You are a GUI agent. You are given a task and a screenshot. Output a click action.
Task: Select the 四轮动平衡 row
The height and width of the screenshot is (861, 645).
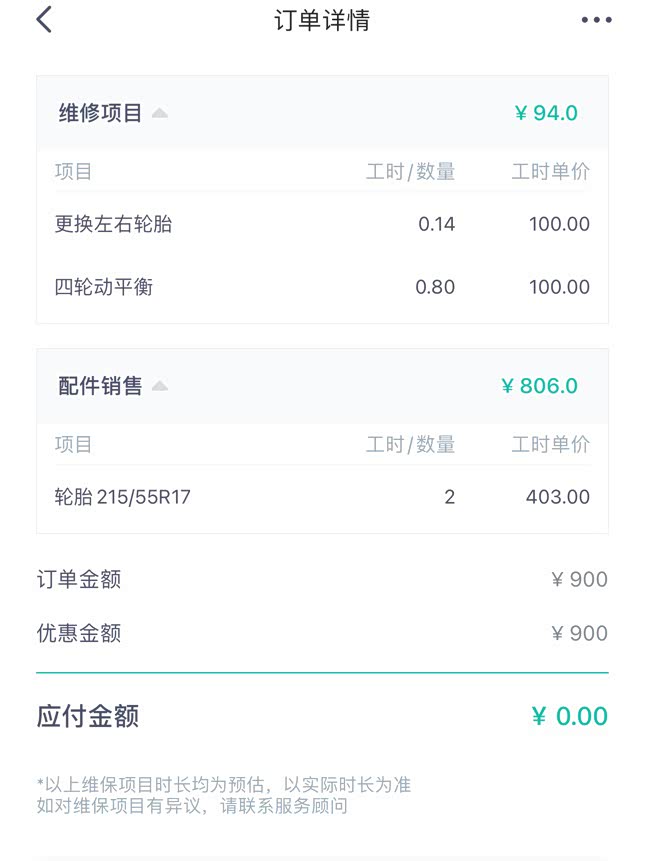click(104, 287)
